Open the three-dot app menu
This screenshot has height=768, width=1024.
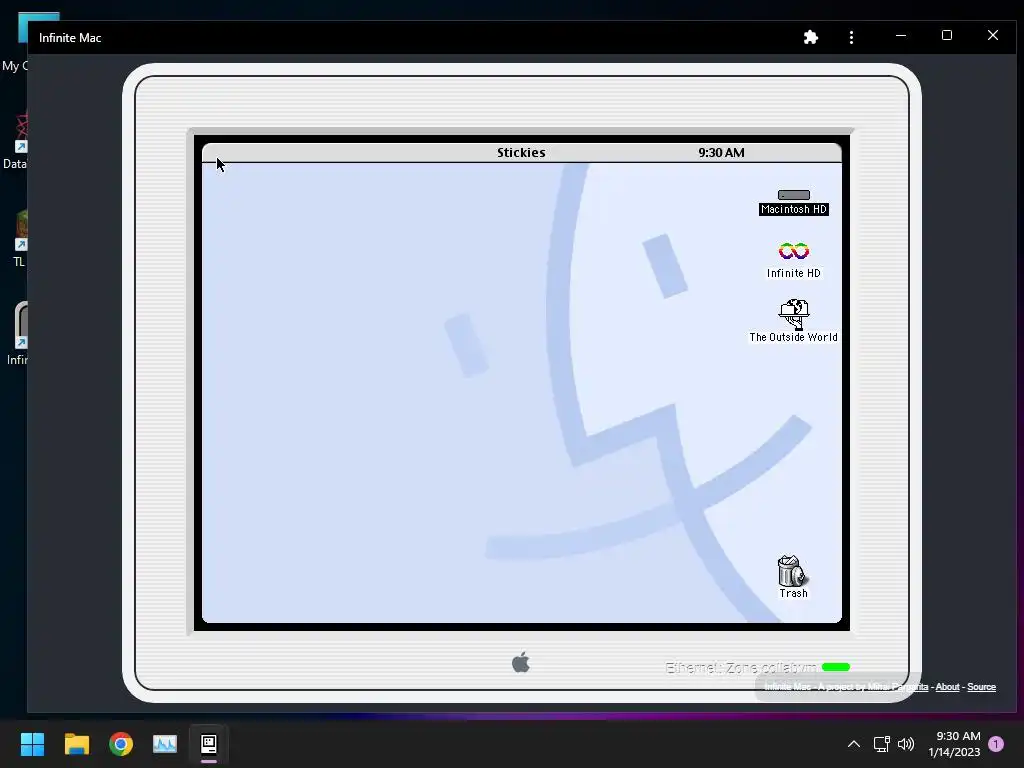point(851,37)
